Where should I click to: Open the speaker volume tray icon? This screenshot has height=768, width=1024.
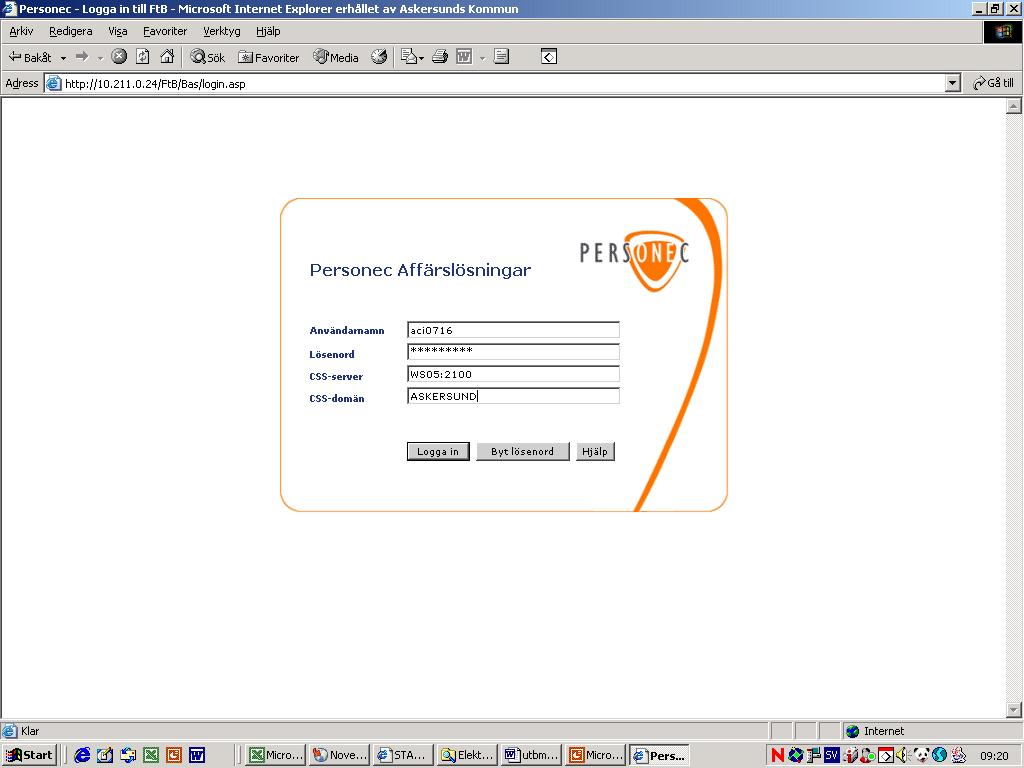click(x=902, y=755)
